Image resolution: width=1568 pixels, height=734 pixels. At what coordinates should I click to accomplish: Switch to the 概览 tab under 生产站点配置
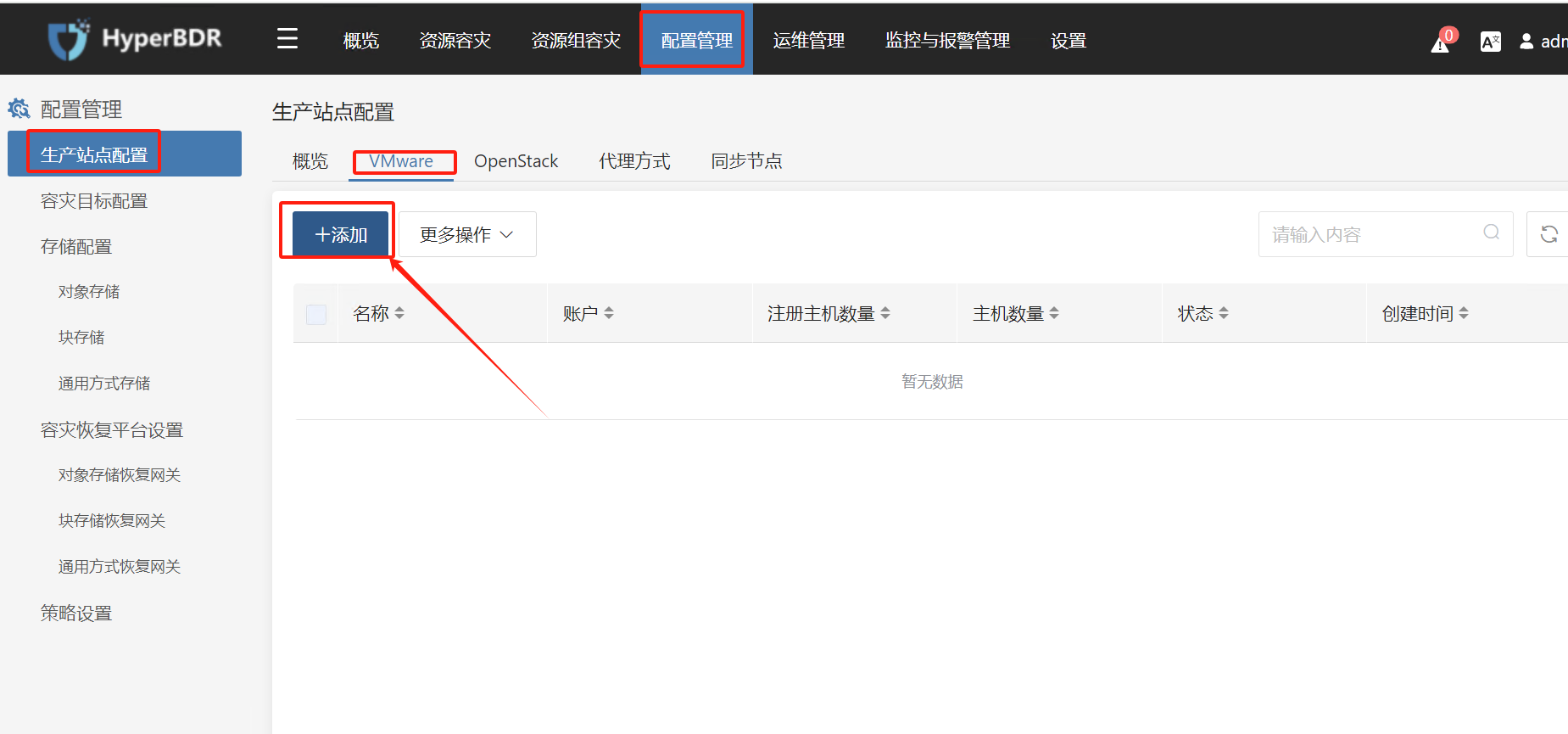pyautogui.click(x=310, y=161)
